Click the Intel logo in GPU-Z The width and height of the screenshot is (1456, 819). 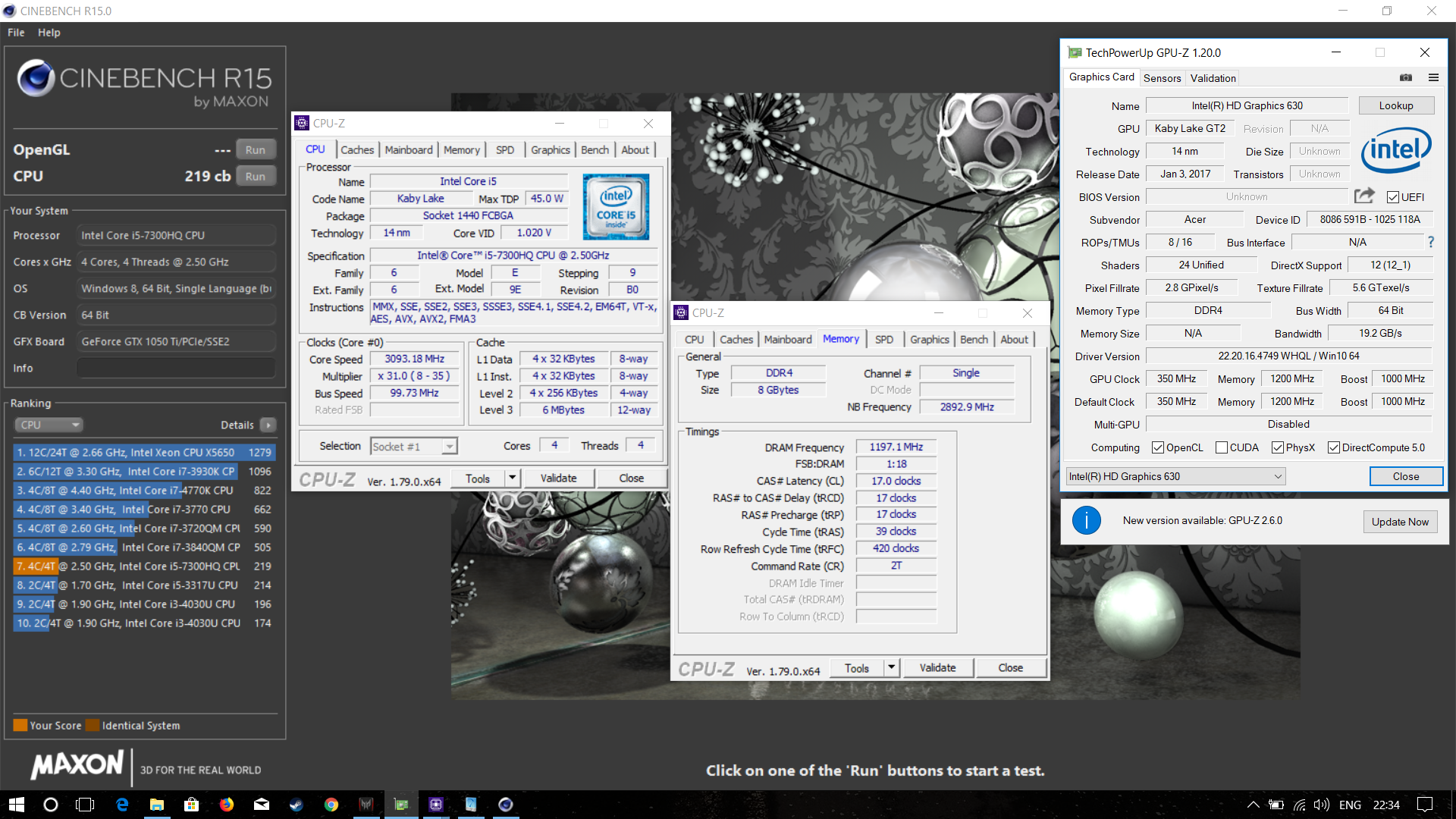point(1395,150)
